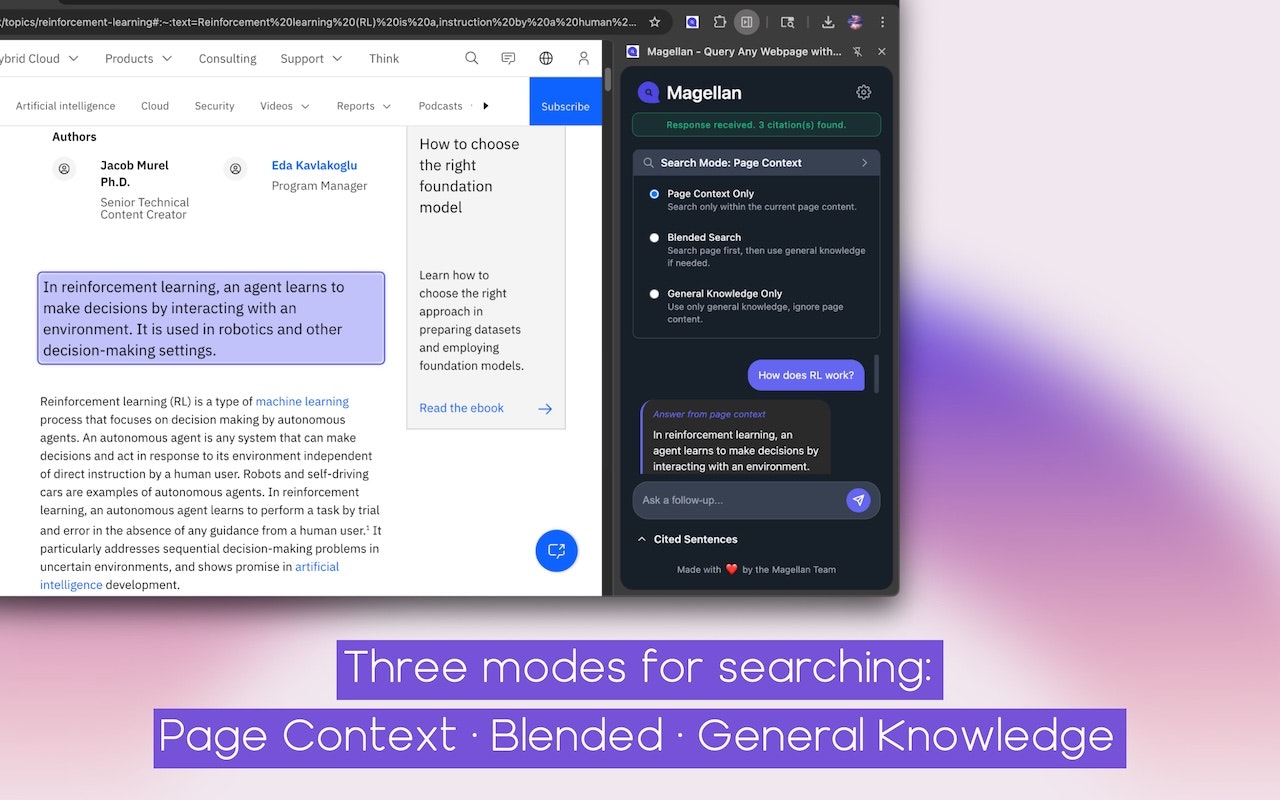Select Blended Search radio option

(x=654, y=238)
